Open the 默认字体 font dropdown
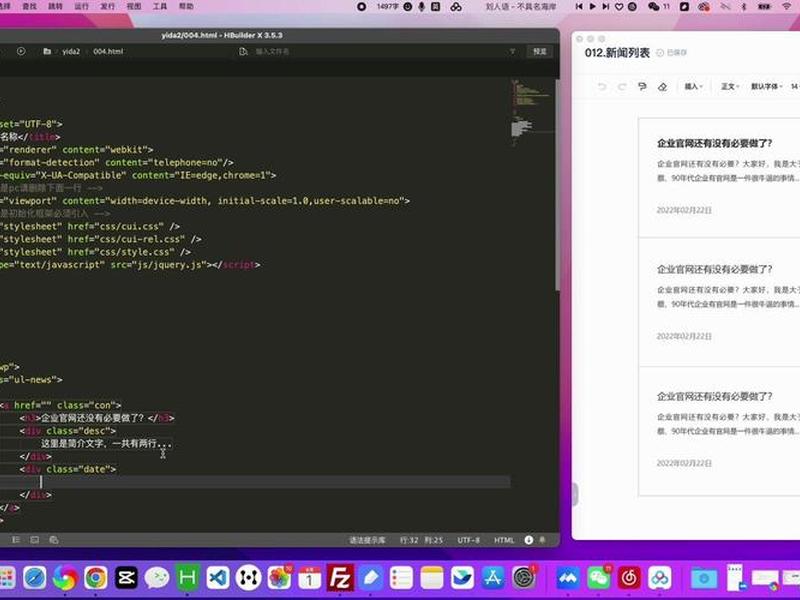Screen dimensions: 800x600 (766, 86)
